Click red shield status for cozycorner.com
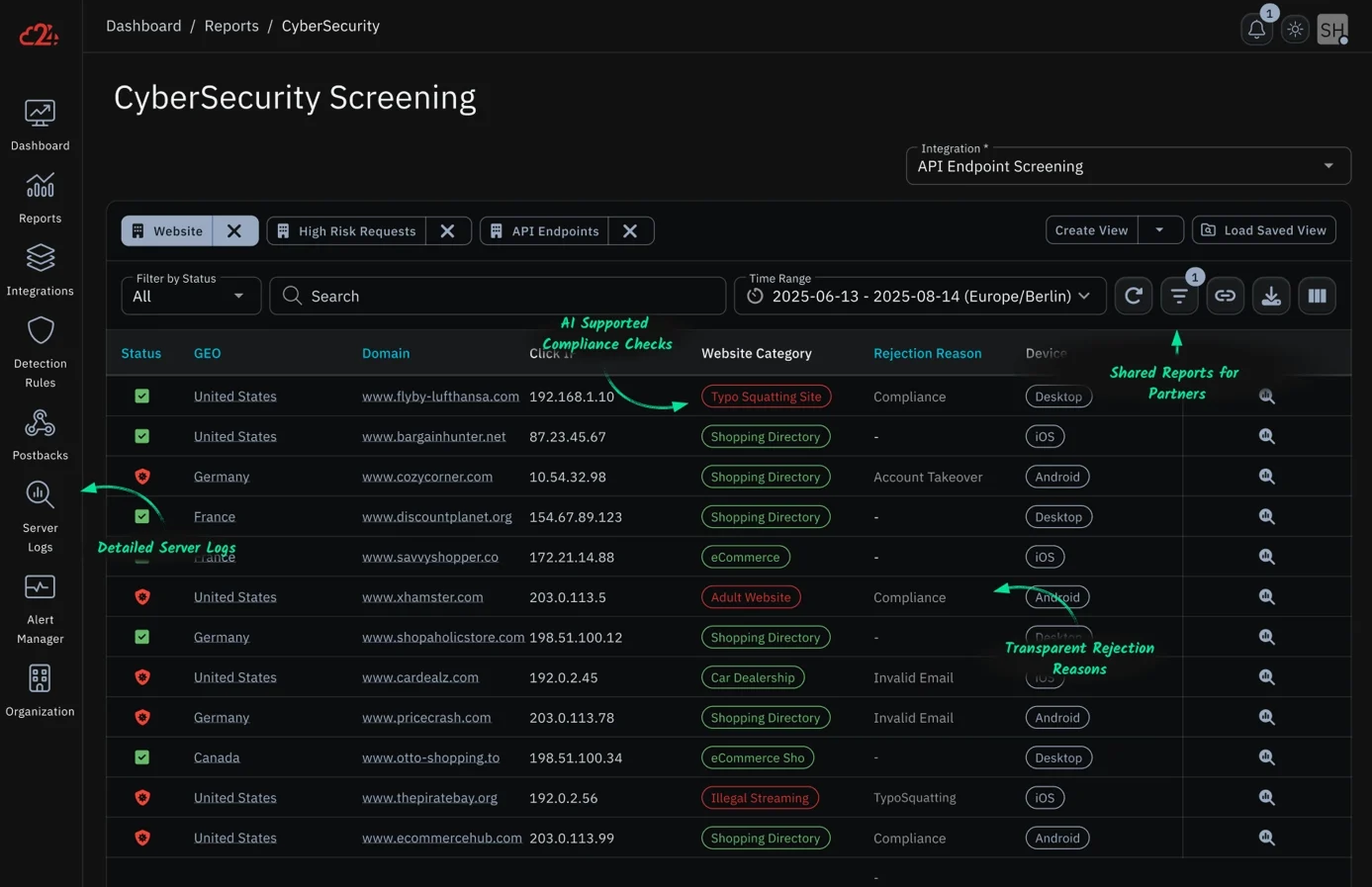 (x=142, y=477)
